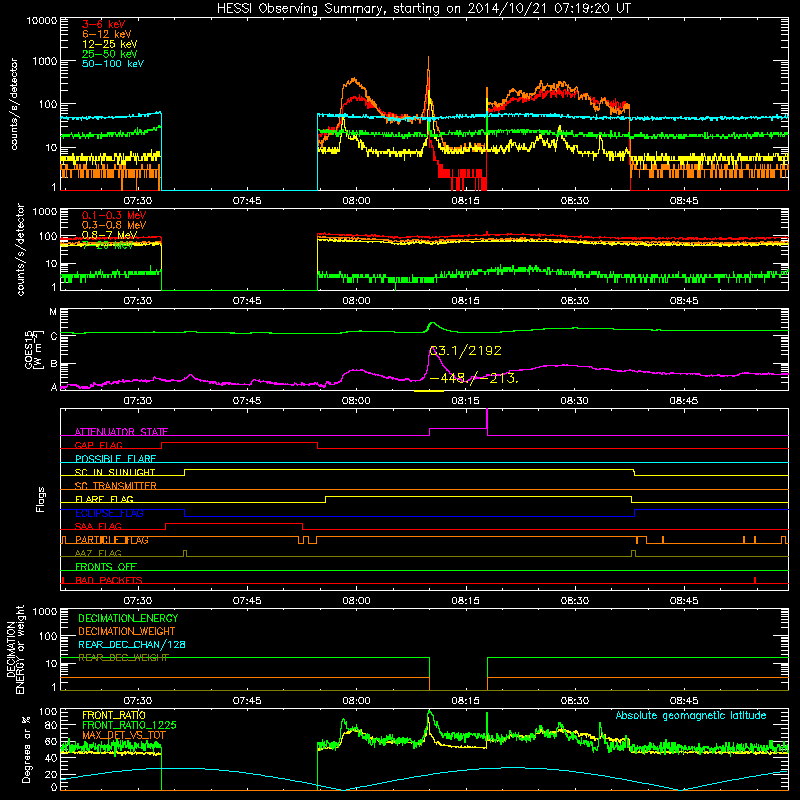The image size is (800, 800).
Task: Click the -448./-213. position annotation
Action: click(474, 379)
